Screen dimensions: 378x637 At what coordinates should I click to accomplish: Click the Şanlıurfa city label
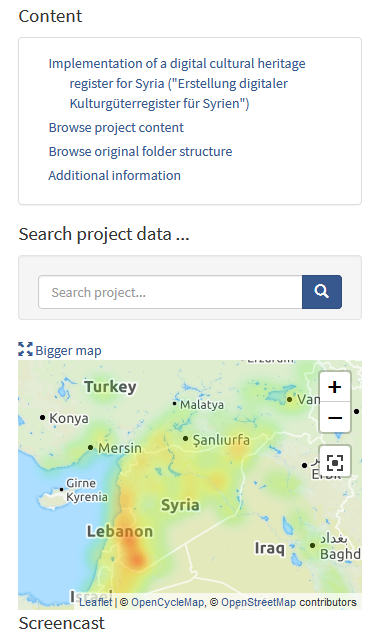tap(221, 440)
